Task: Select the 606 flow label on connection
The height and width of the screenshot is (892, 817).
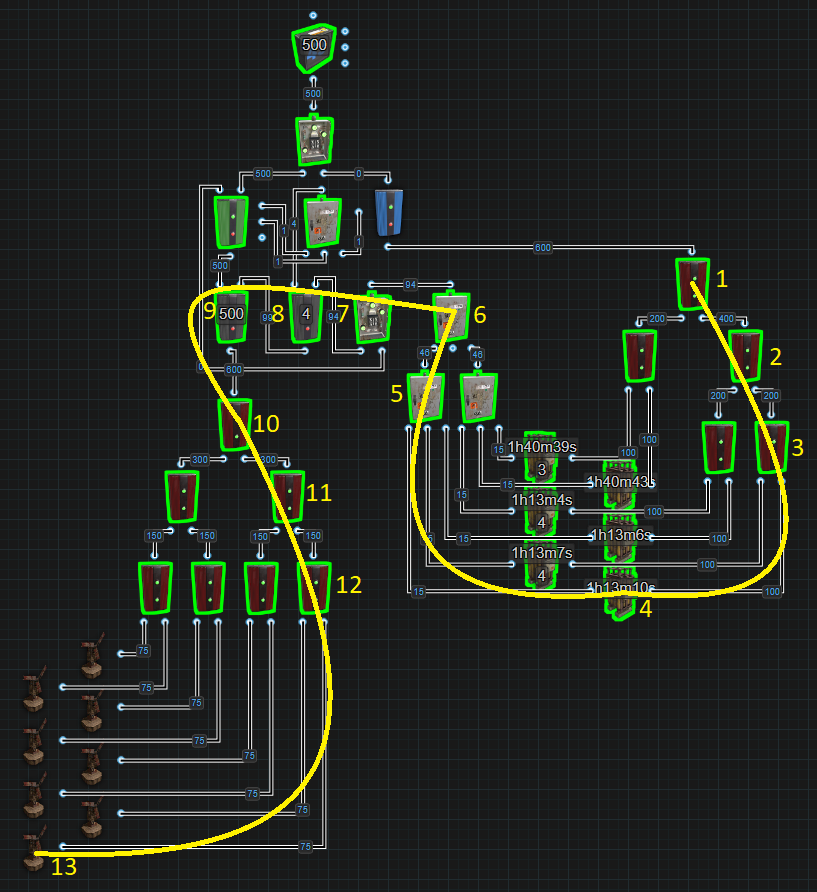Action: coord(542,247)
